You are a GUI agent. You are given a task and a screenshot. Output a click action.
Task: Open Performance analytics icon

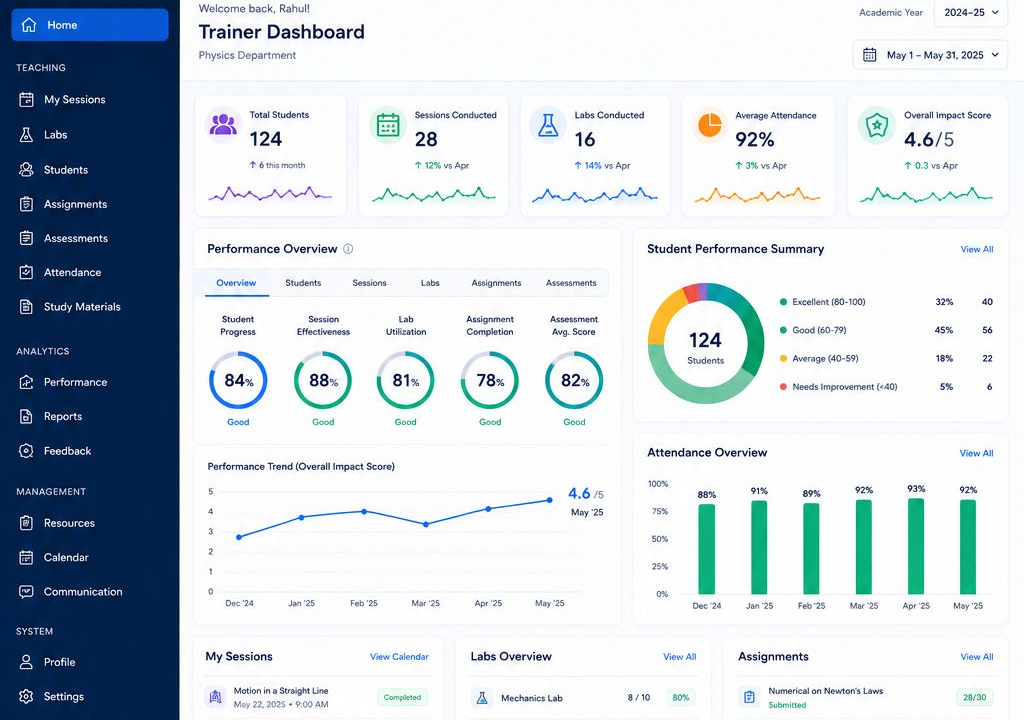click(26, 382)
